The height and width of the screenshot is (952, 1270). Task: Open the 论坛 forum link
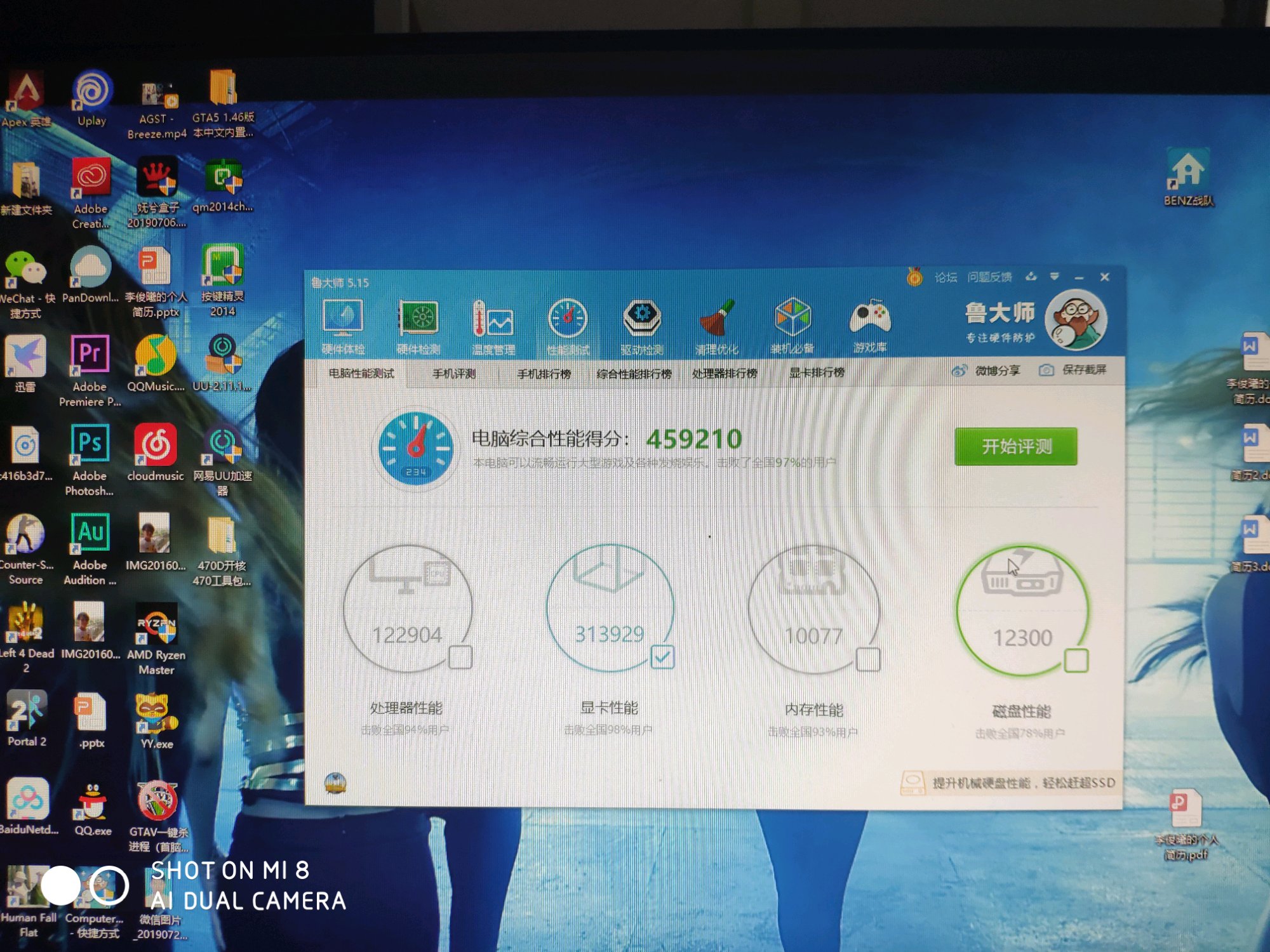[x=946, y=277]
